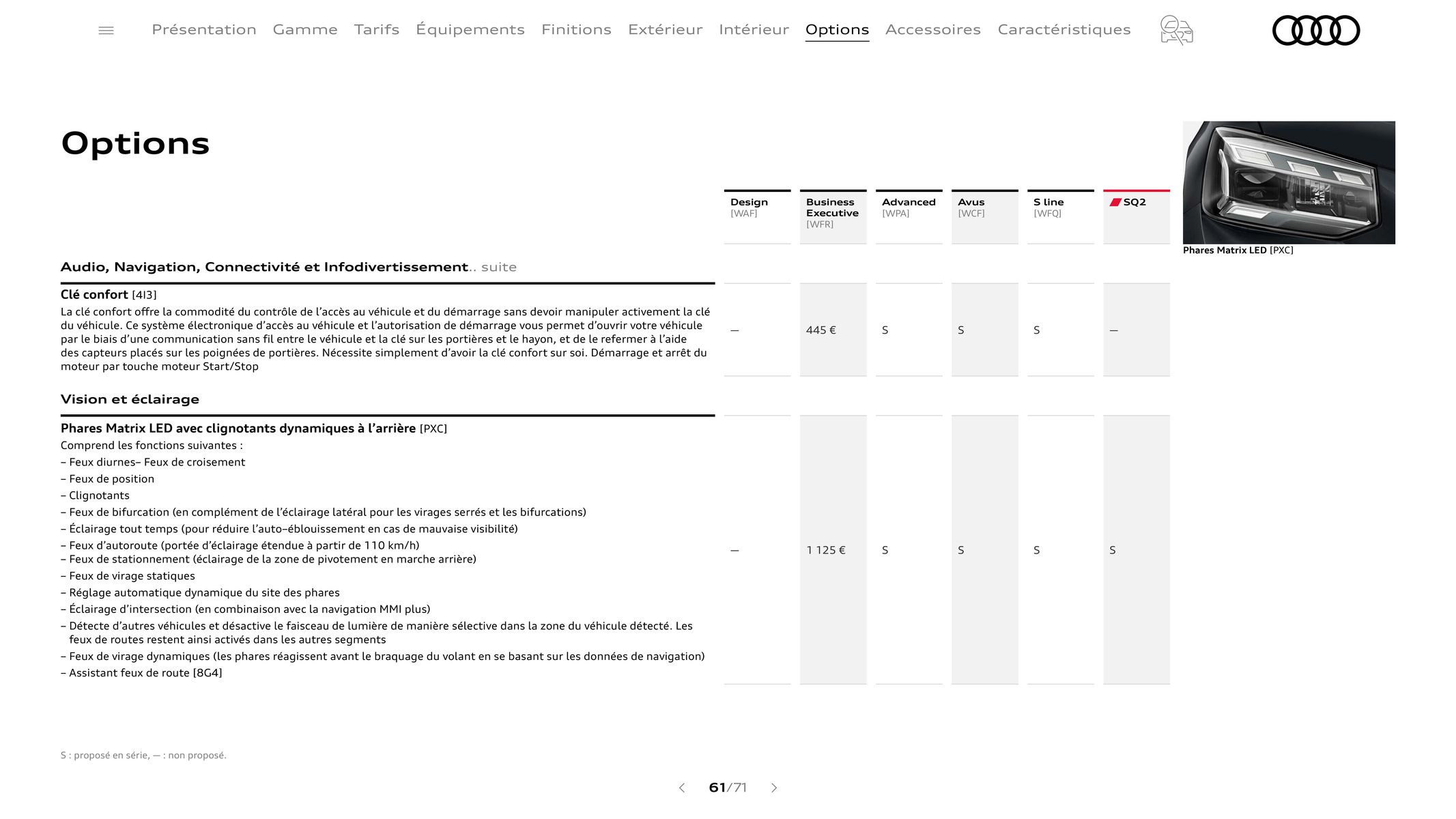
Task: Click 'Feux d'autoroute' list line
Action: point(240,545)
